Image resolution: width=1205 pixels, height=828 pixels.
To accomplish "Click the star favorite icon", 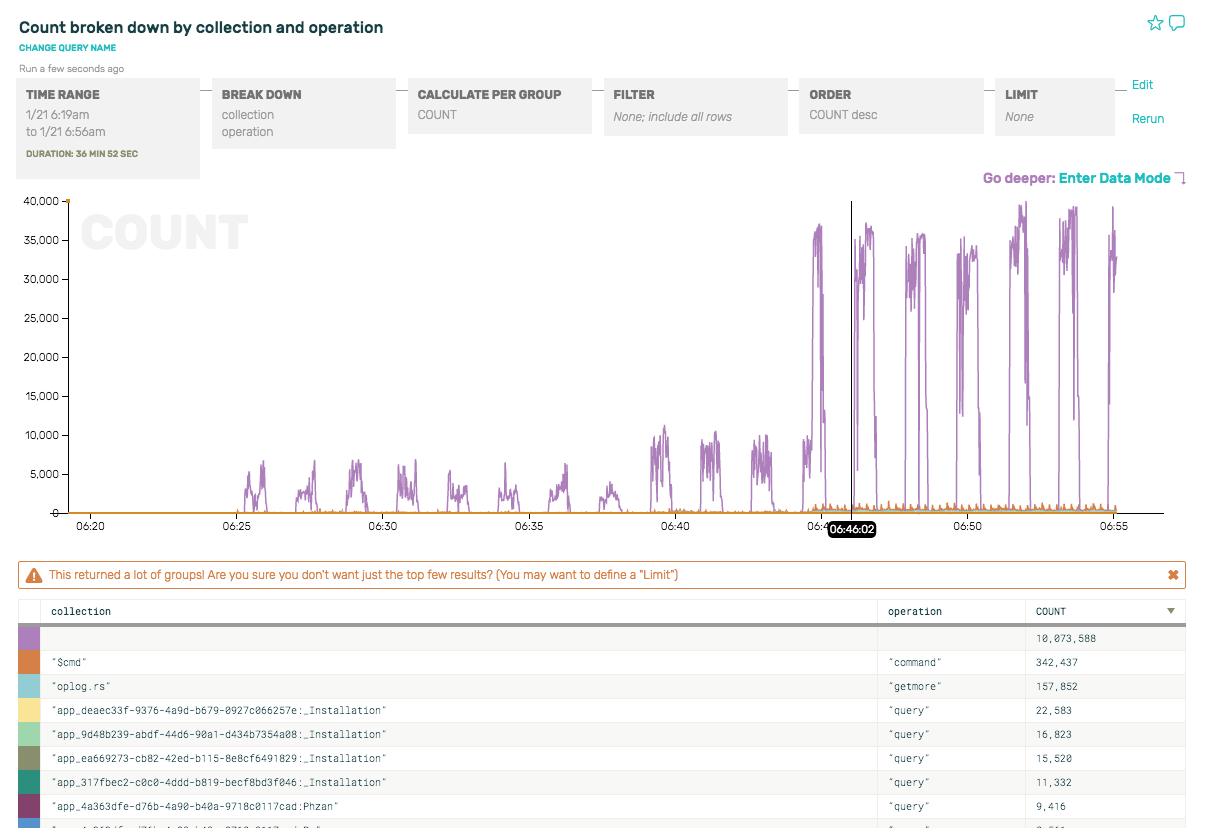I will [1155, 23].
